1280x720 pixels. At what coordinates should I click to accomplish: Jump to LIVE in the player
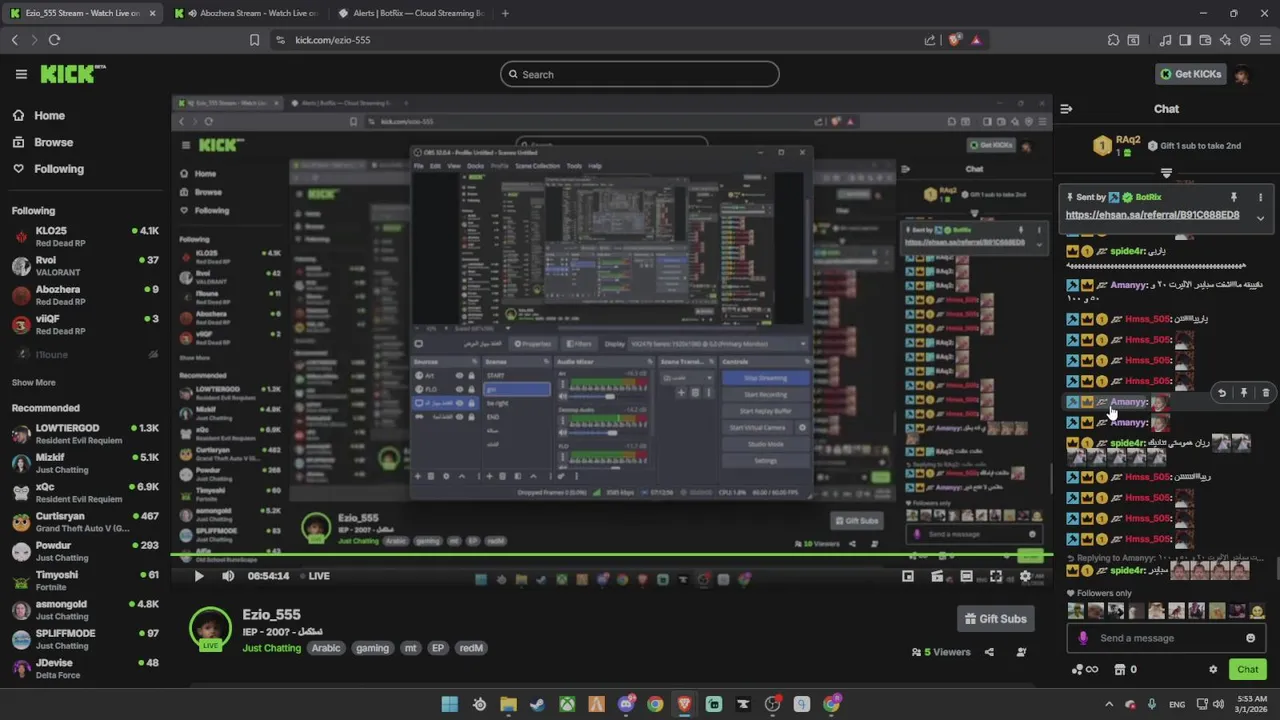click(x=314, y=576)
